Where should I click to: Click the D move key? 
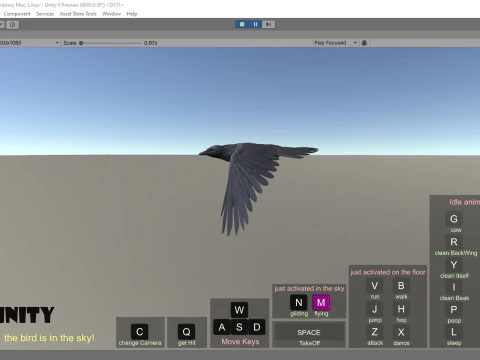click(x=257, y=327)
